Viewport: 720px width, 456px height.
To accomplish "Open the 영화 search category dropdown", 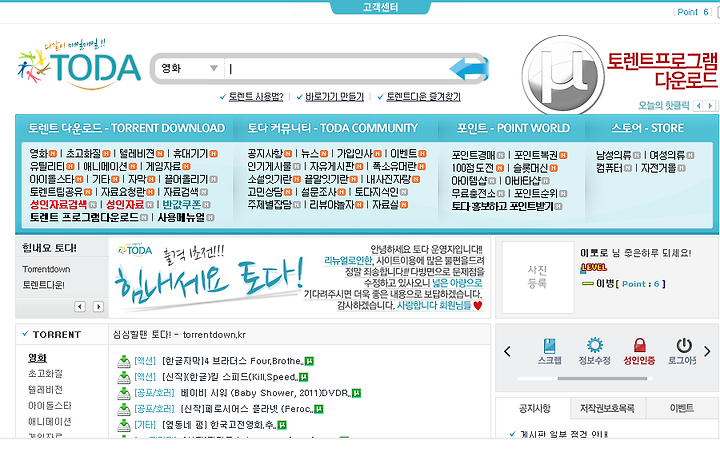I will pyautogui.click(x=188, y=68).
